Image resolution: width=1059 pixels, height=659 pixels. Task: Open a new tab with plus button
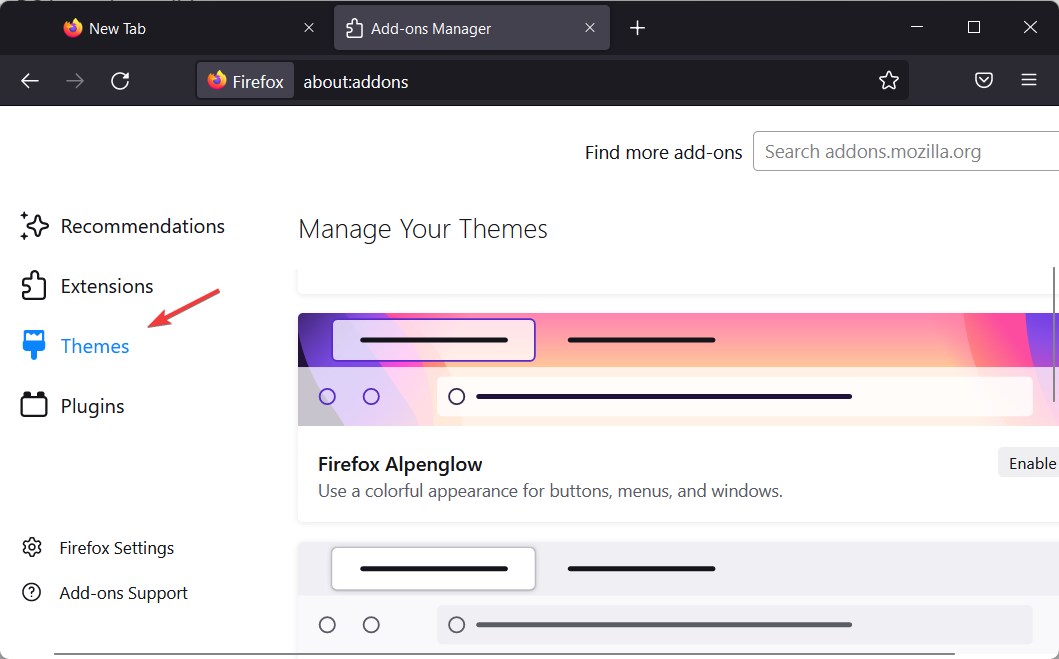coord(638,28)
